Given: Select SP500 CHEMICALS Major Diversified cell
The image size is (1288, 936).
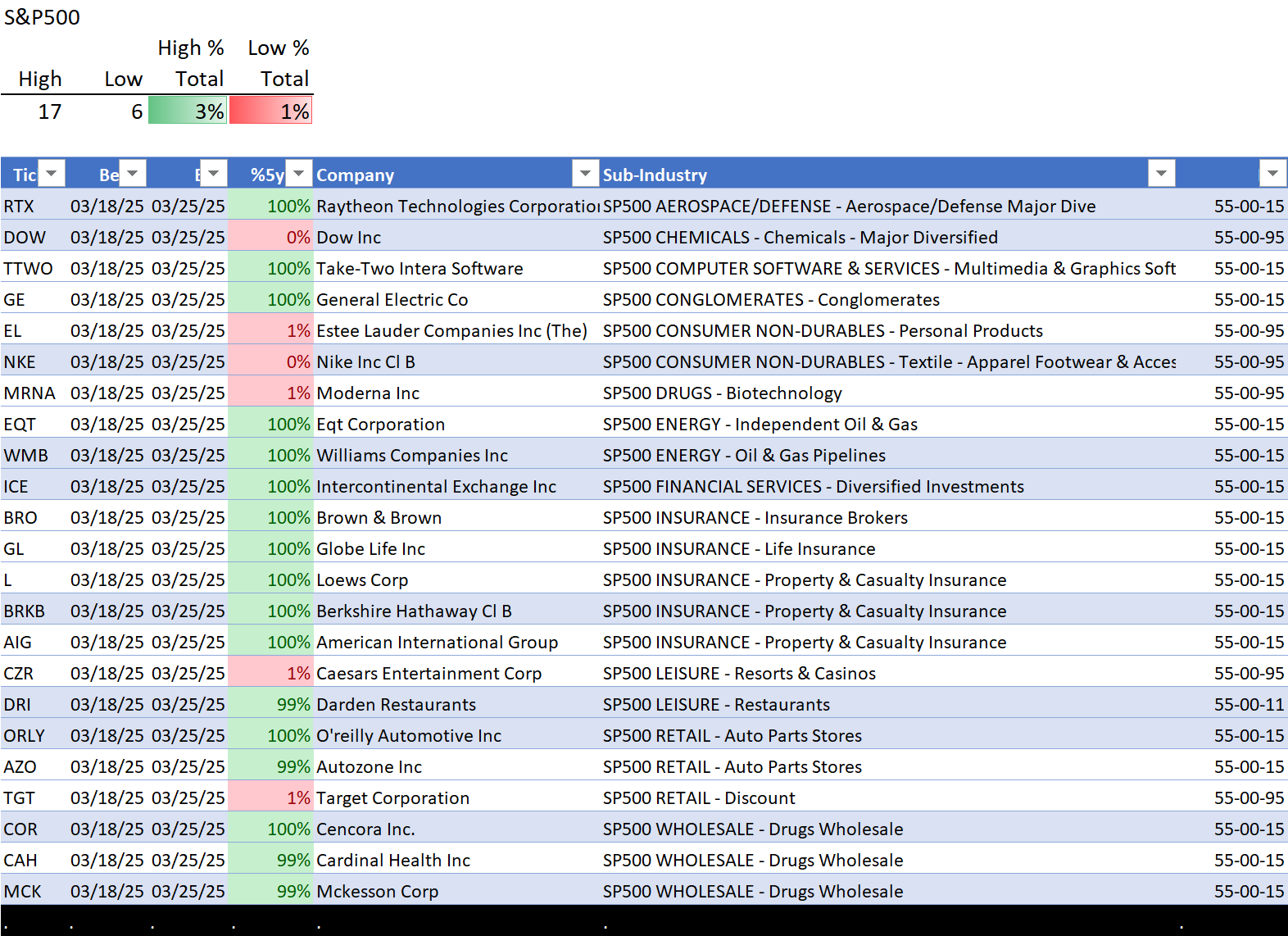Looking at the screenshot, I should tap(889, 237).
